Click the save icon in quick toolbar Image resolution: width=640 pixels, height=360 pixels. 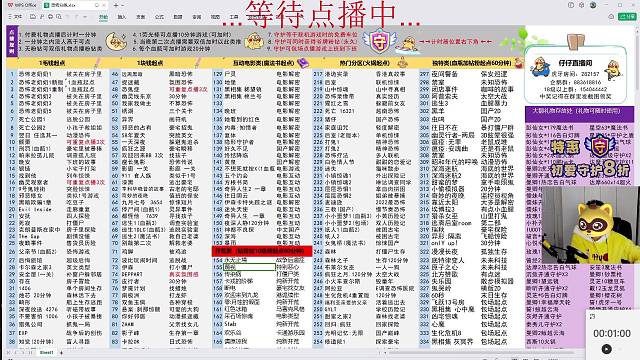point(33,17)
